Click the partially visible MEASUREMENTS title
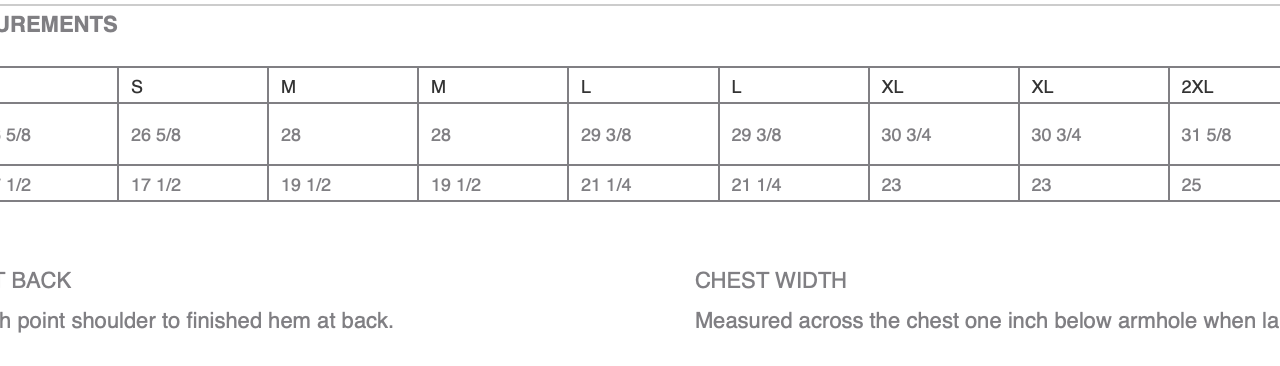1280x366 pixels. 59,25
